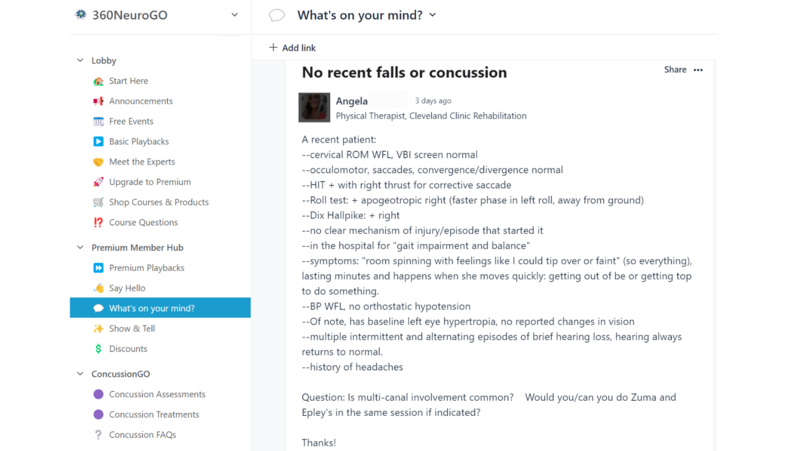
Task: Click the Announcements megaphone icon
Action: (98, 101)
